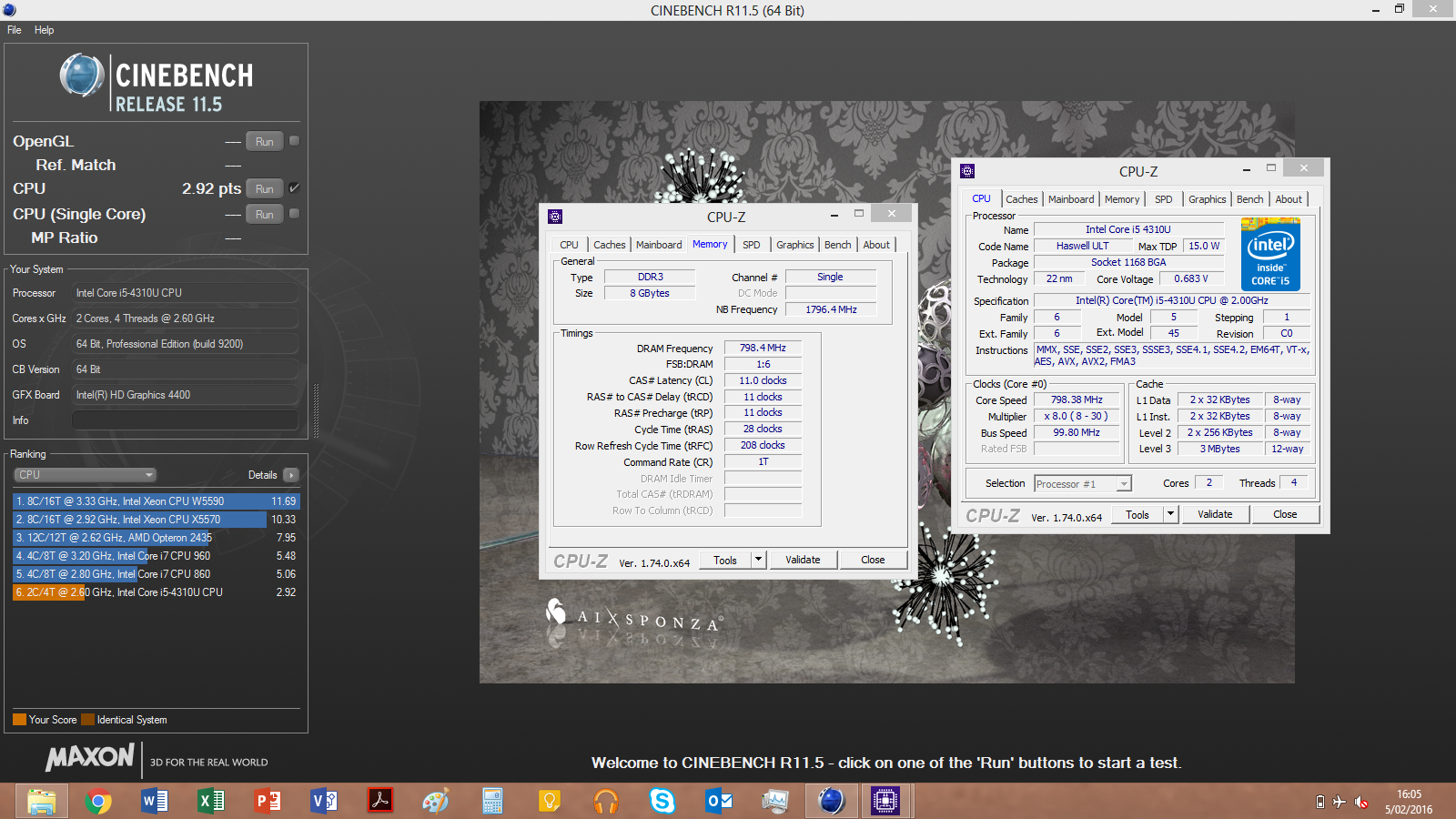Select ranking row Intel Xeon CPU W5590

pyautogui.click(x=155, y=501)
